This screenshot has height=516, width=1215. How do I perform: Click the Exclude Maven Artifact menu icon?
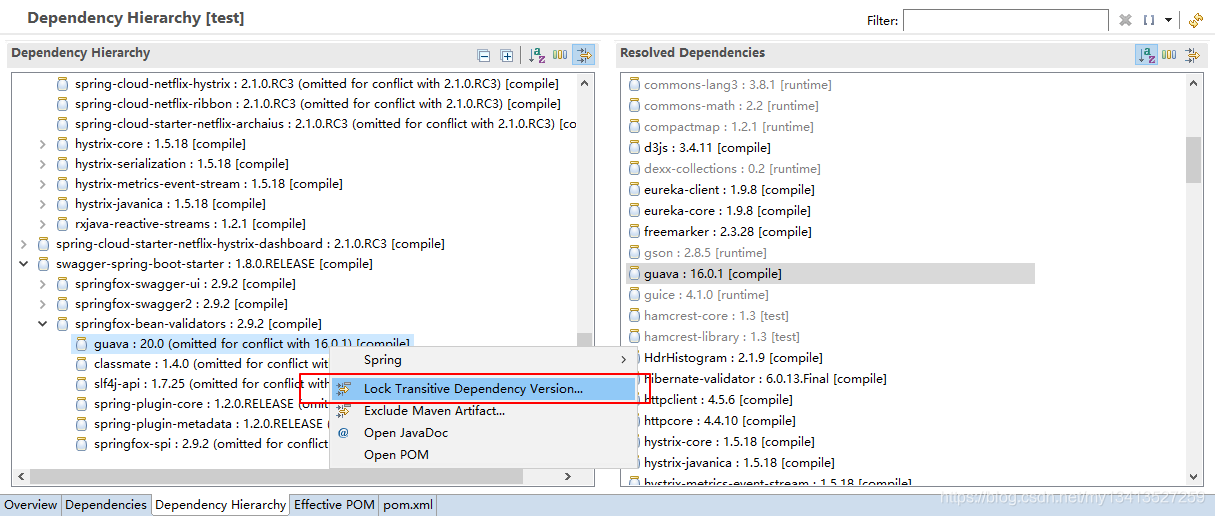point(344,411)
